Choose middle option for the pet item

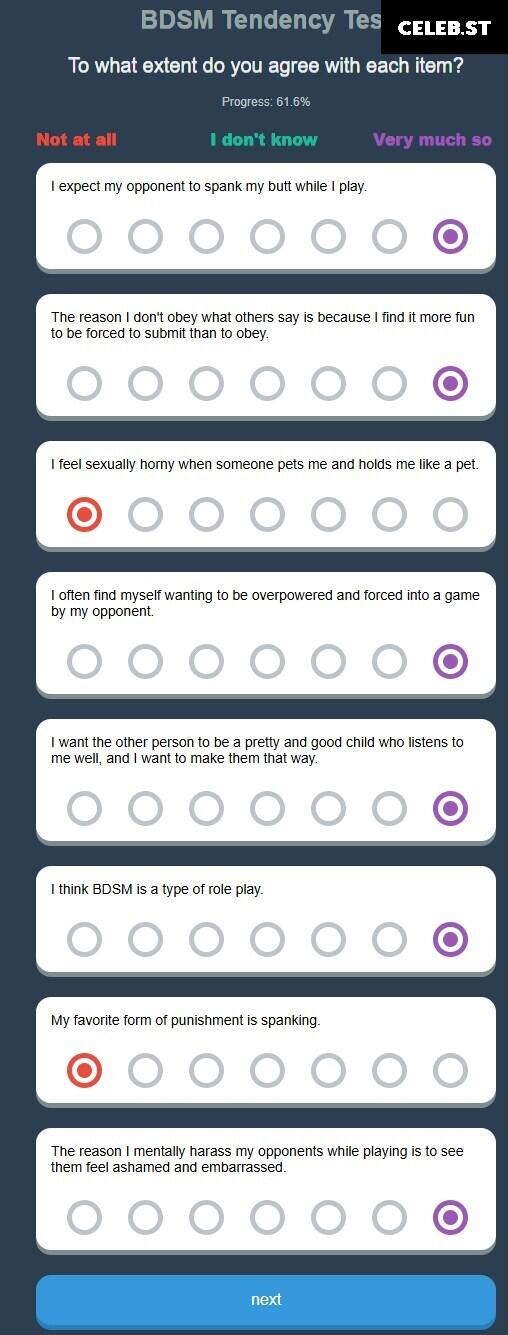click(x=267, y=515)
